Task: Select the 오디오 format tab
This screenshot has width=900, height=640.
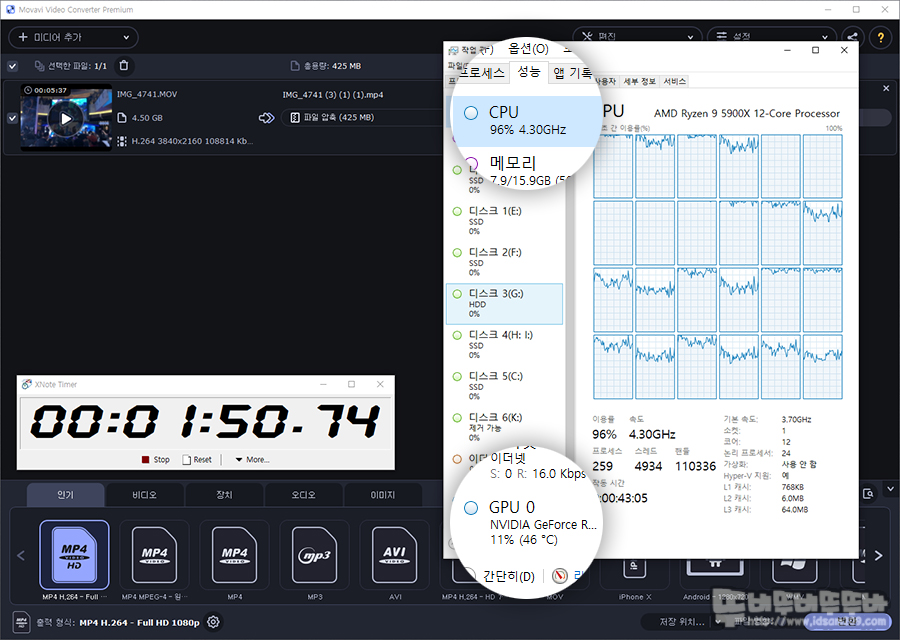Action: coord(303,495)
